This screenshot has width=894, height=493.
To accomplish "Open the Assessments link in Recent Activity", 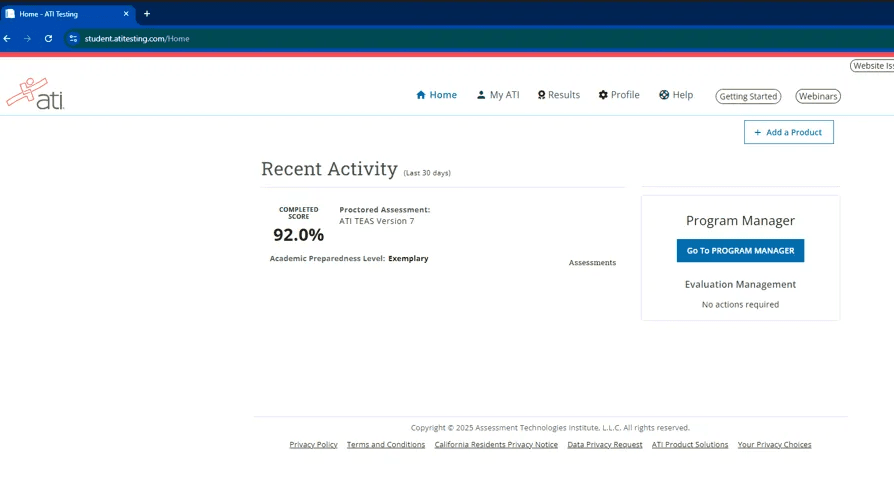I will (592, 263).
